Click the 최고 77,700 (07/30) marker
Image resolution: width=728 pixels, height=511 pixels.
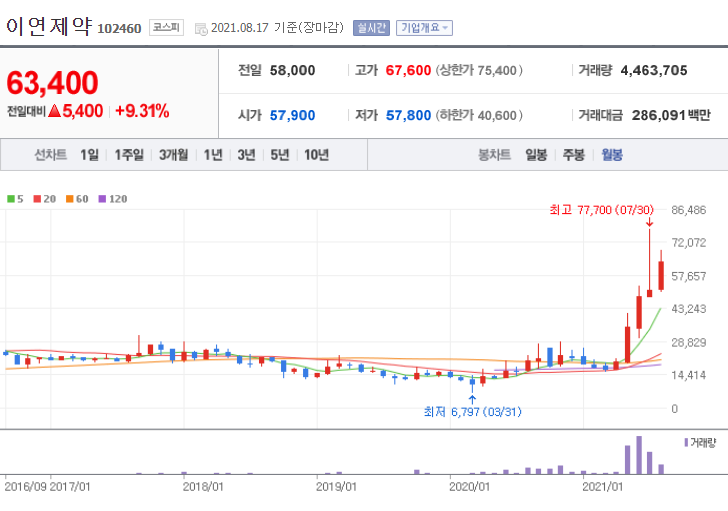coord(601,210)
